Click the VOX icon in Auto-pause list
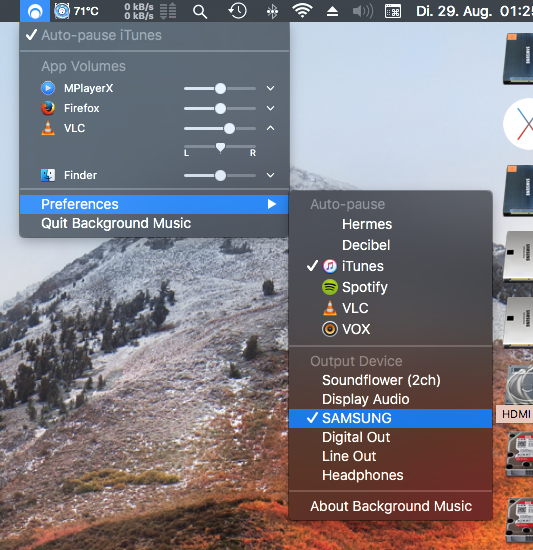Viewport: 533px width, 550px height. [330, 329]
